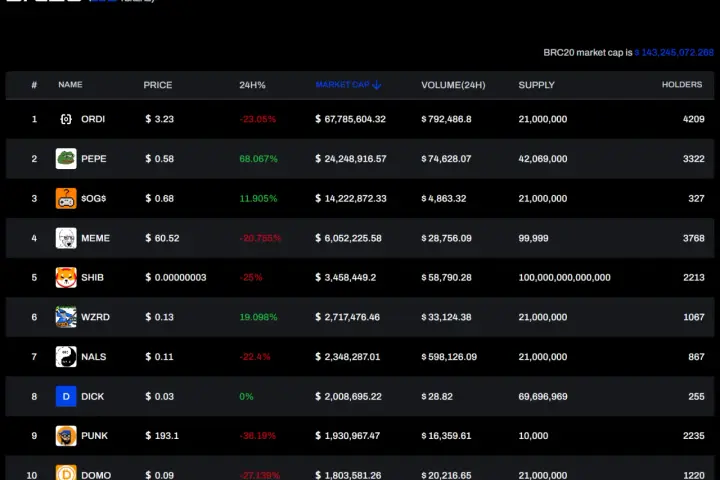Image resolution: width=720 pixels, height=480 pixels.
Task: Select NALS 24H change -22.4%
Action: coord(255,357)
